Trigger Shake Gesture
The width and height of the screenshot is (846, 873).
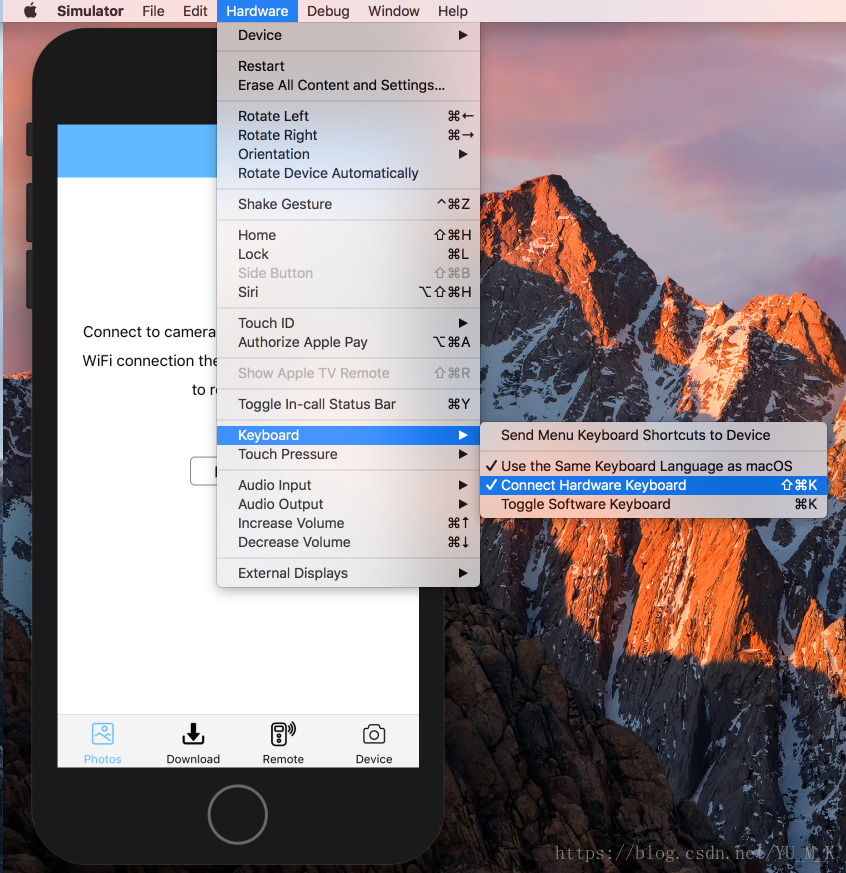click(348, 204)
